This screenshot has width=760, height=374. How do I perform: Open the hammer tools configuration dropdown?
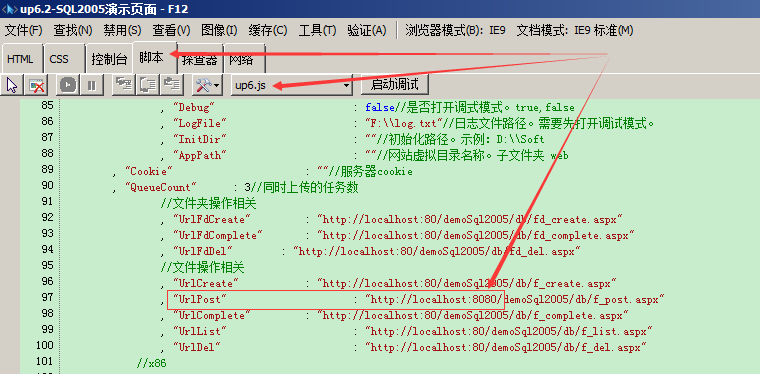tap(207, 86)
